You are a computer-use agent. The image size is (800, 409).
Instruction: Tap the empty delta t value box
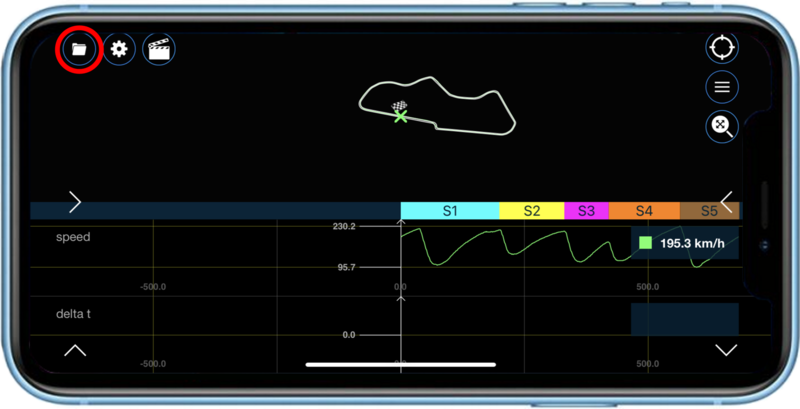(x=685, y=319)
